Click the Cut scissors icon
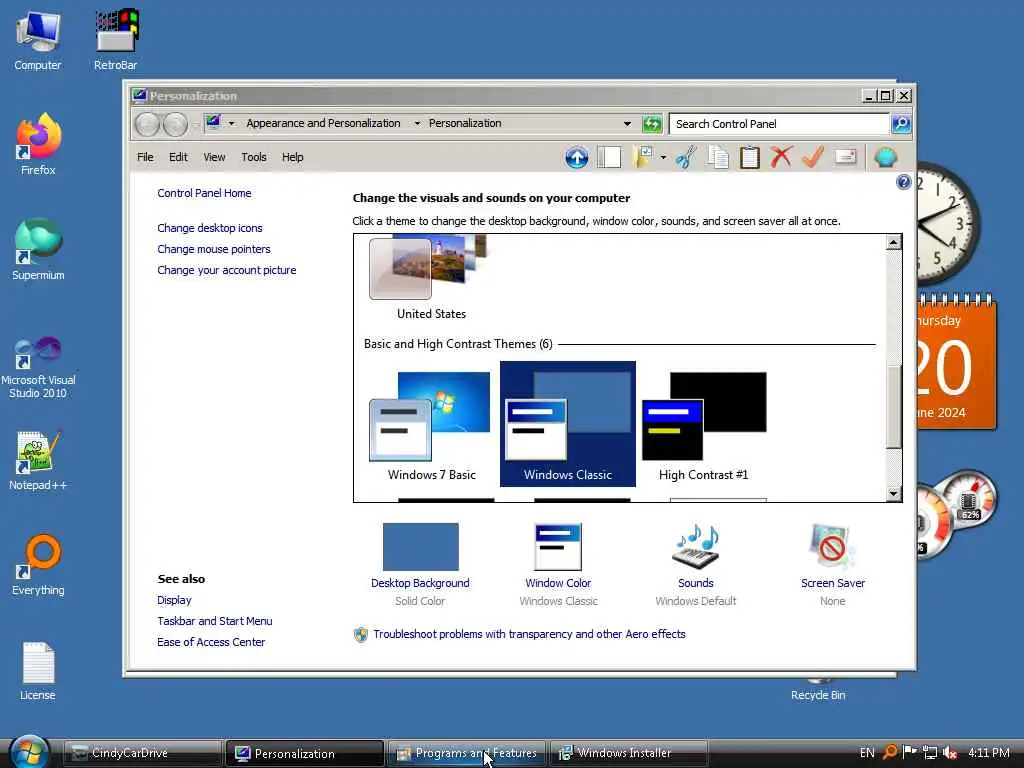This screenshot has width=1024, height=768. click(686, 157)
